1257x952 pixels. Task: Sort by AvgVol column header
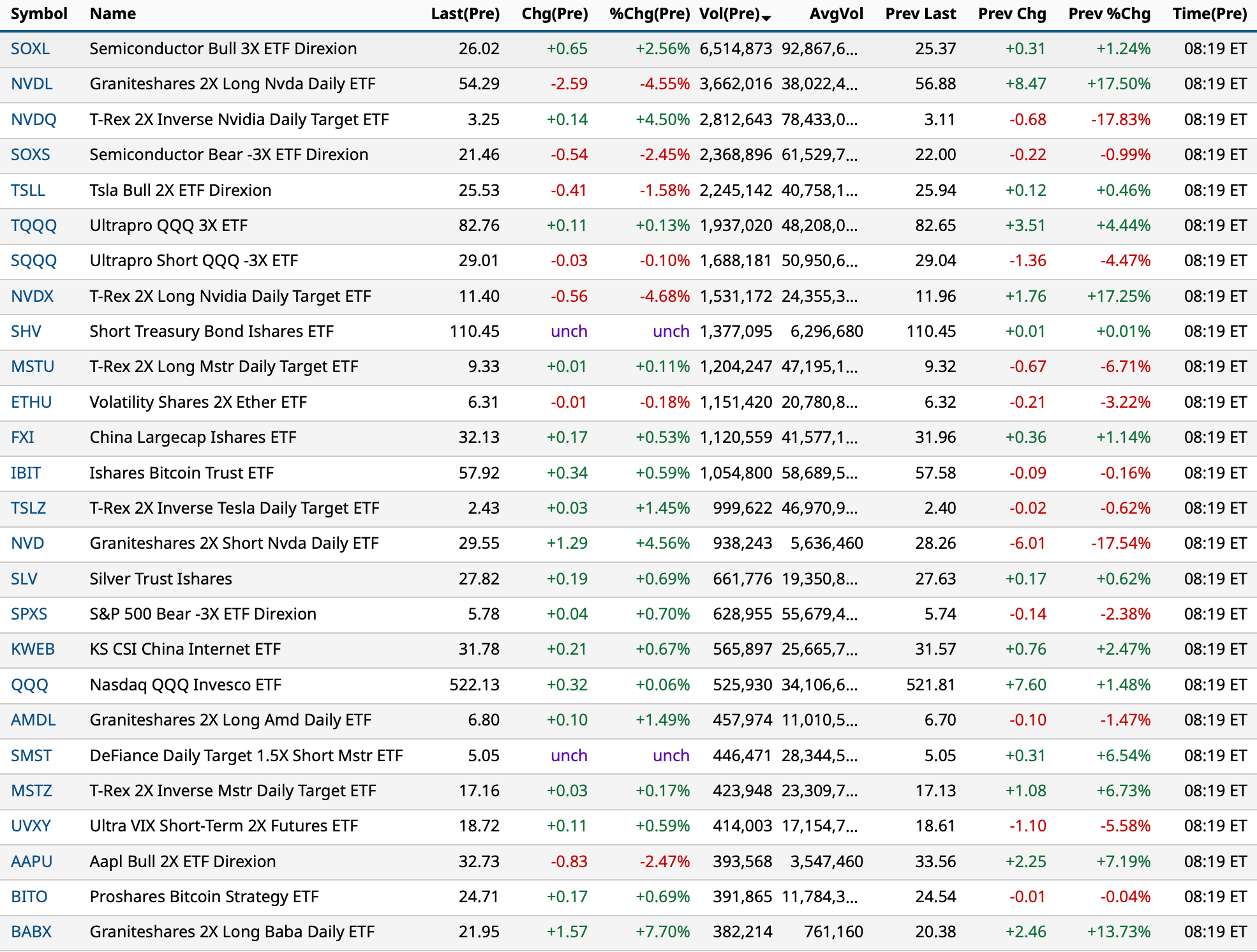click(835, 14)
